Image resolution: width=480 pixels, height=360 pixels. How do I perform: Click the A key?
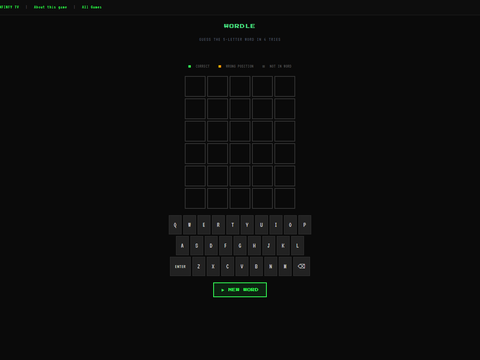[182, 246]
